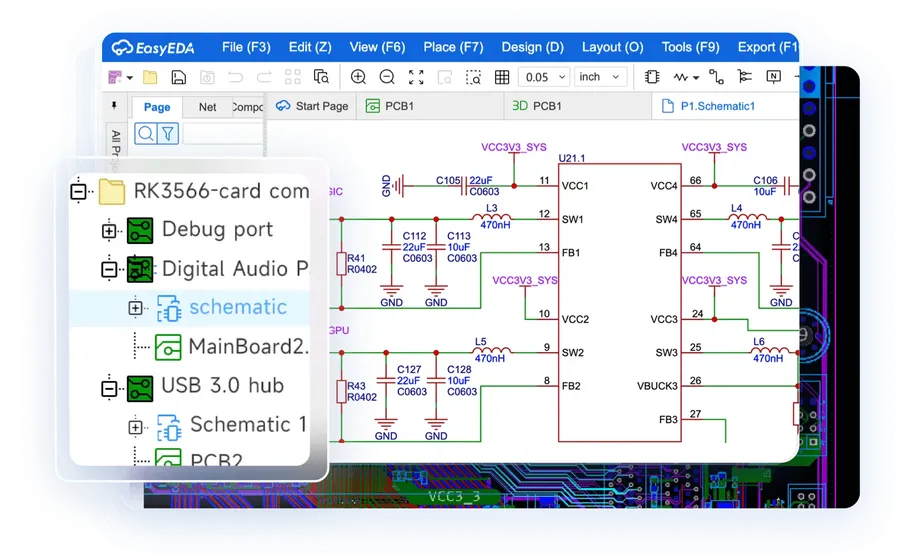The height and width of the screenshot is (559, 900).
Task: Open the 0.05 grid size dropdown
Action: pyautogui.click(x=544, y=77)
